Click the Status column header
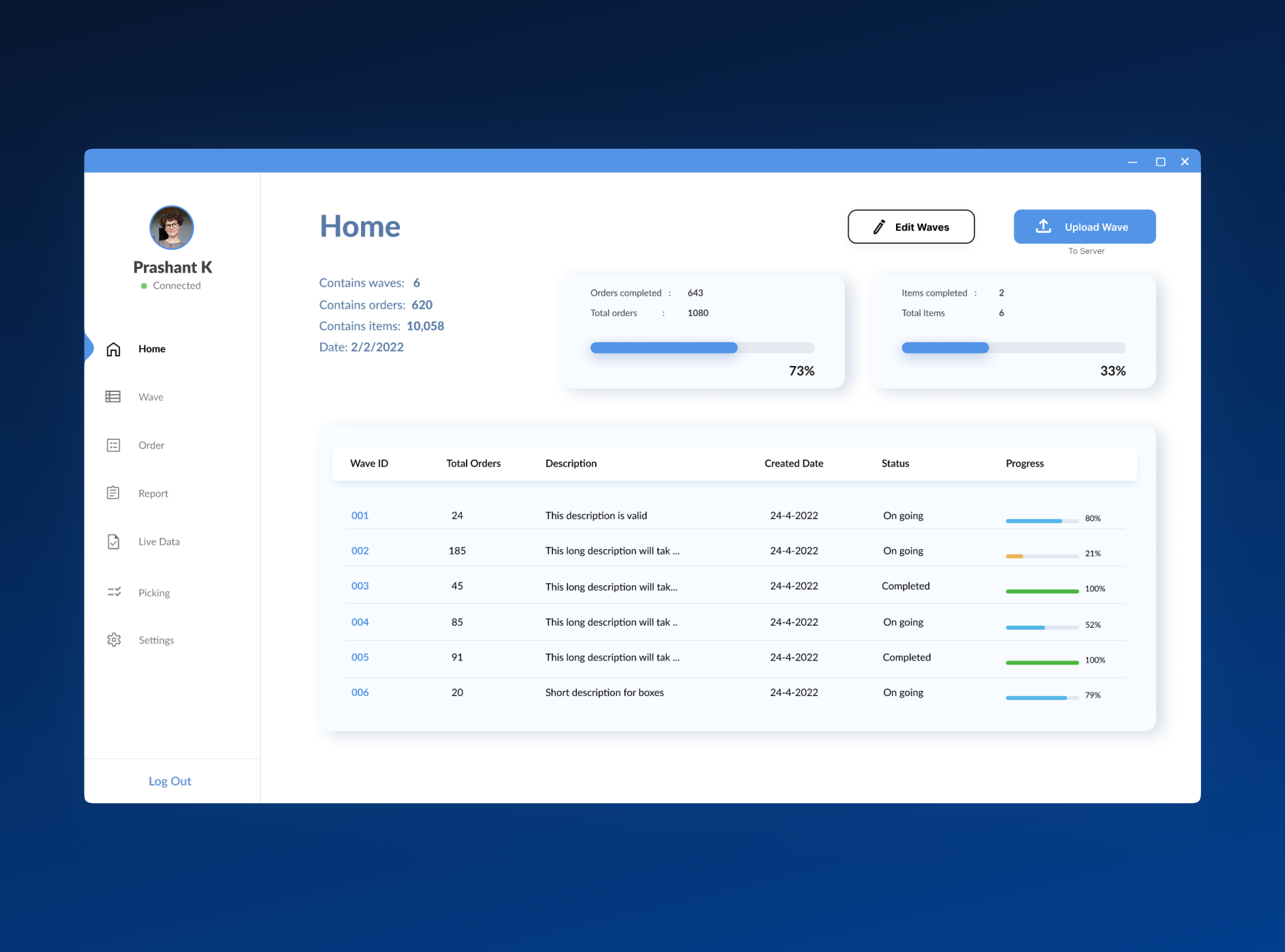 (896, 464)
